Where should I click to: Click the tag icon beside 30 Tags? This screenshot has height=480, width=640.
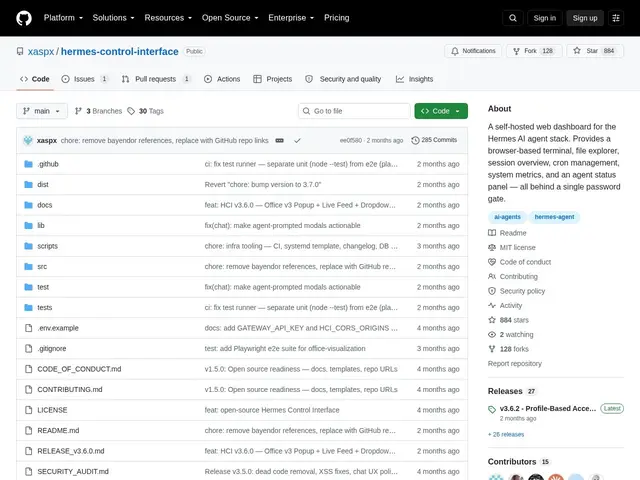pyautogui.click(x=131, y=111)
